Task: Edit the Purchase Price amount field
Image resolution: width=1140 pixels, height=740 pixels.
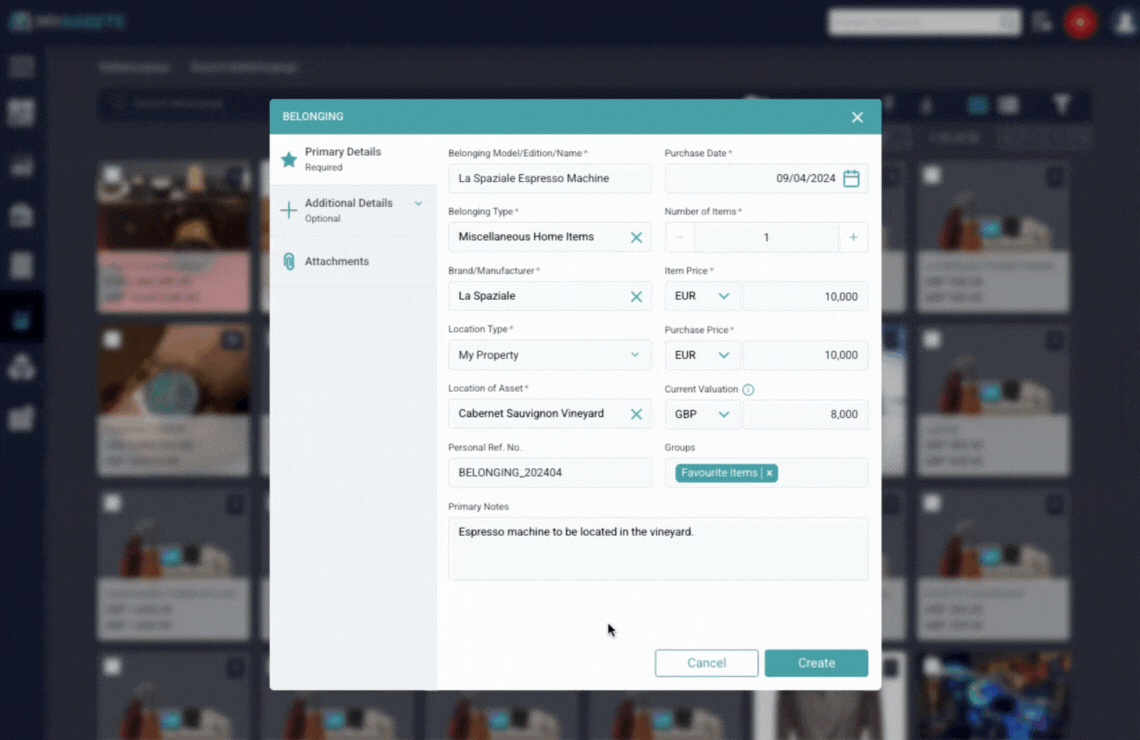Action: [x=806, y=355]
